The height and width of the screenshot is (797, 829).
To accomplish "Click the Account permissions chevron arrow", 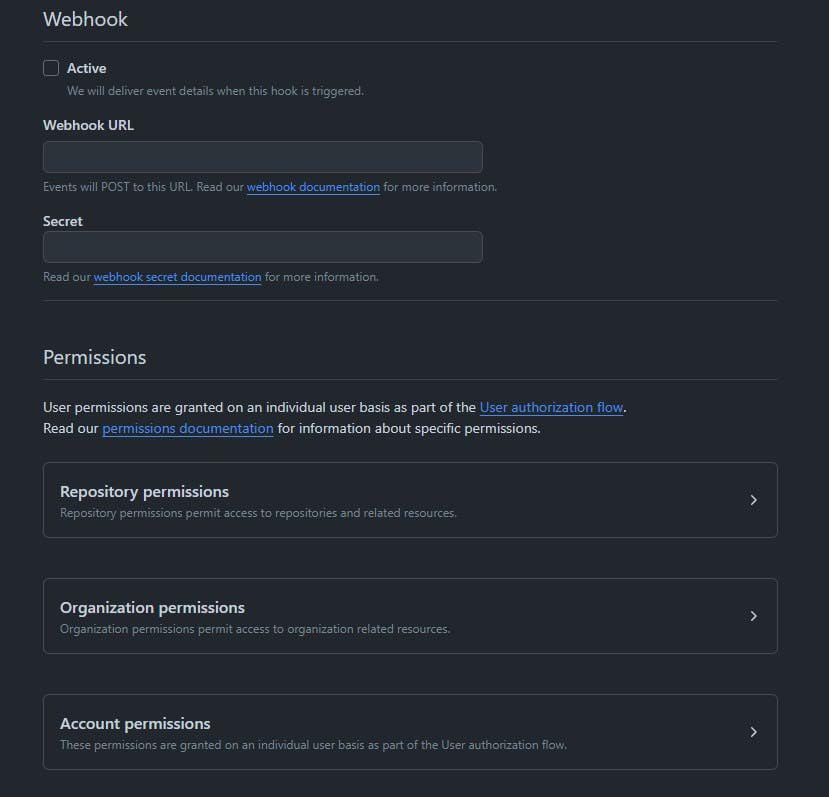I will point(754,732).
